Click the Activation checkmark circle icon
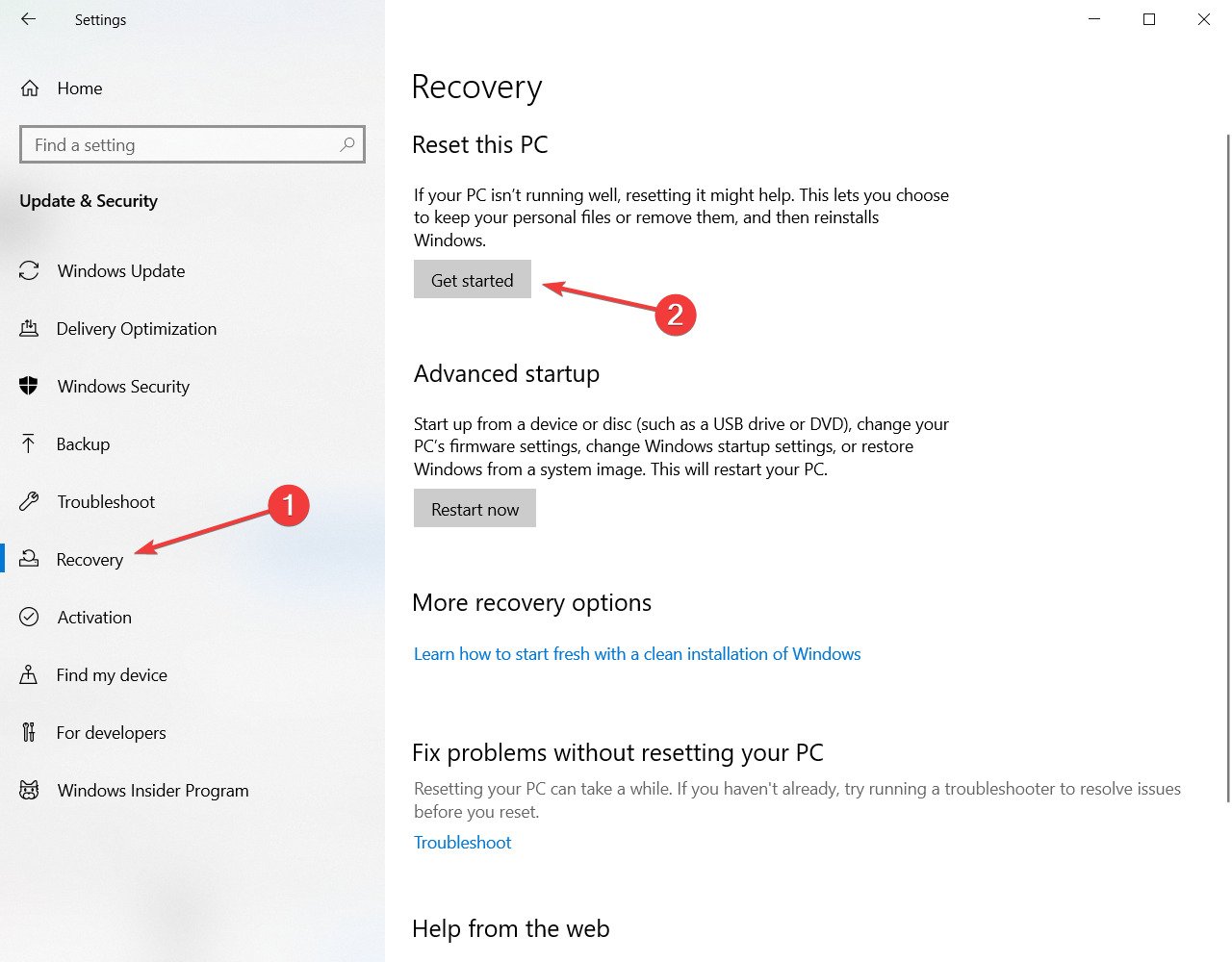Screen dimensions: 1232x962 [x=29, y=618]
